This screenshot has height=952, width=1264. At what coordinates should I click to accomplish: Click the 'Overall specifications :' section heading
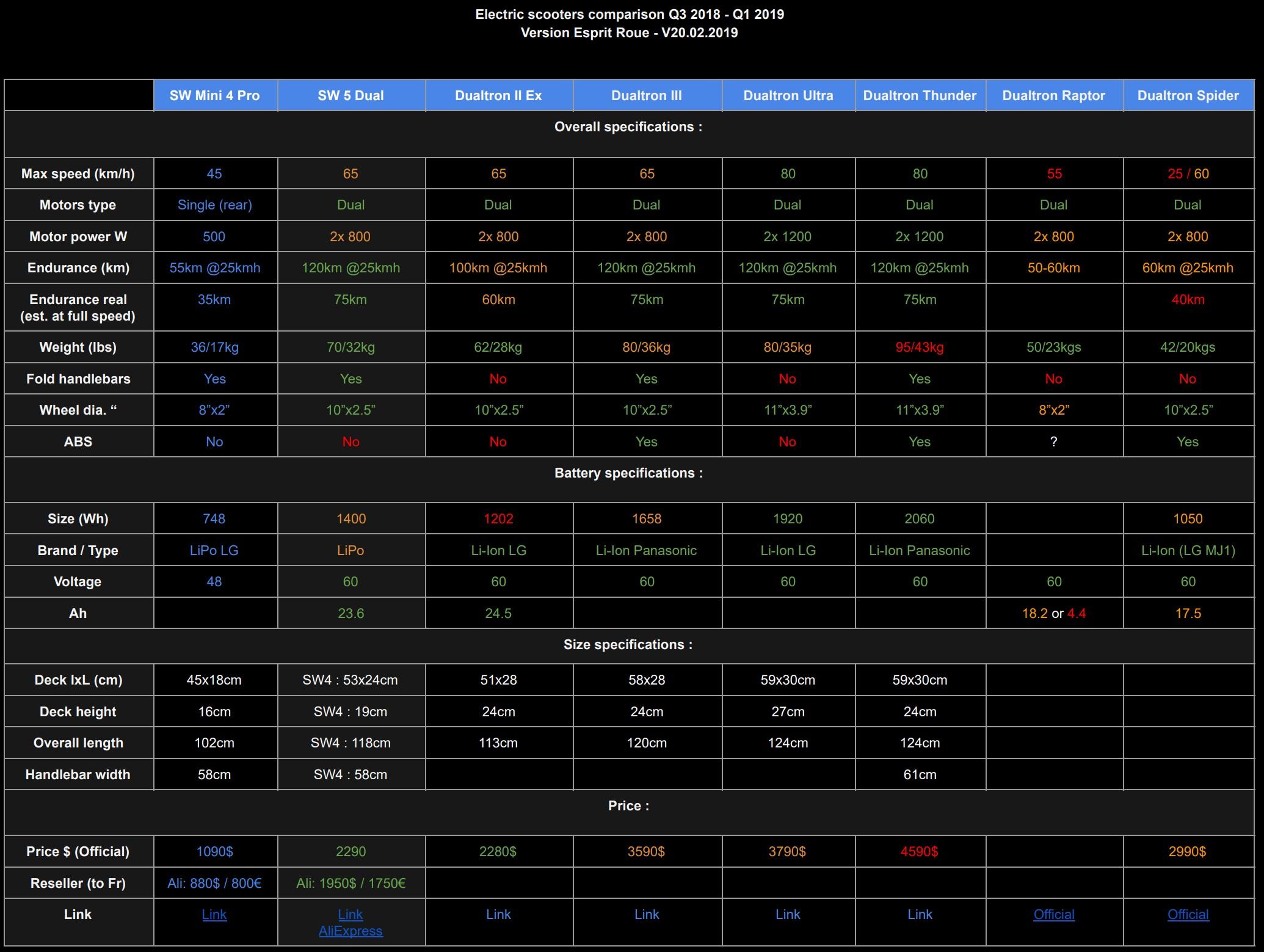628,127
